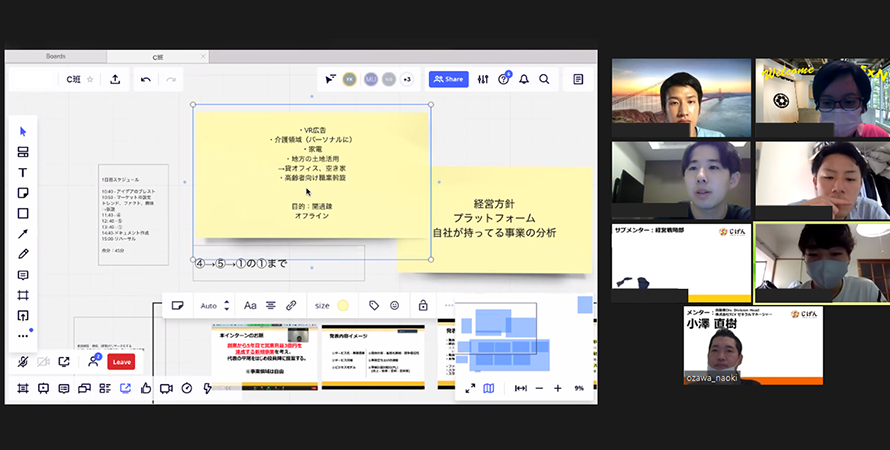Expand more tools with the three-dots button
This screenshot has width=890, height=450.
[x=23, y=336]
